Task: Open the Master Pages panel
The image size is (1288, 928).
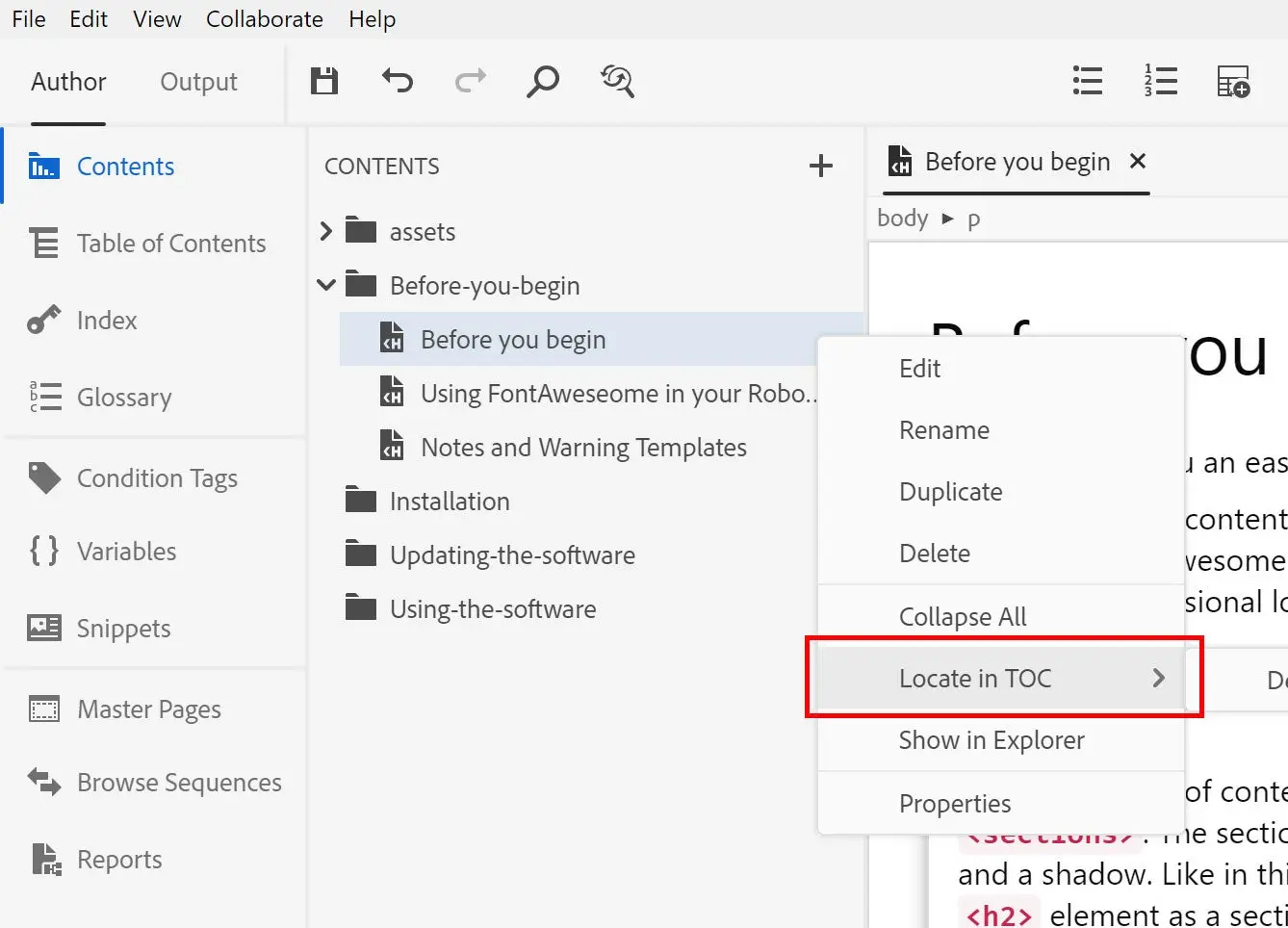Action: click(x=149, y=709)
